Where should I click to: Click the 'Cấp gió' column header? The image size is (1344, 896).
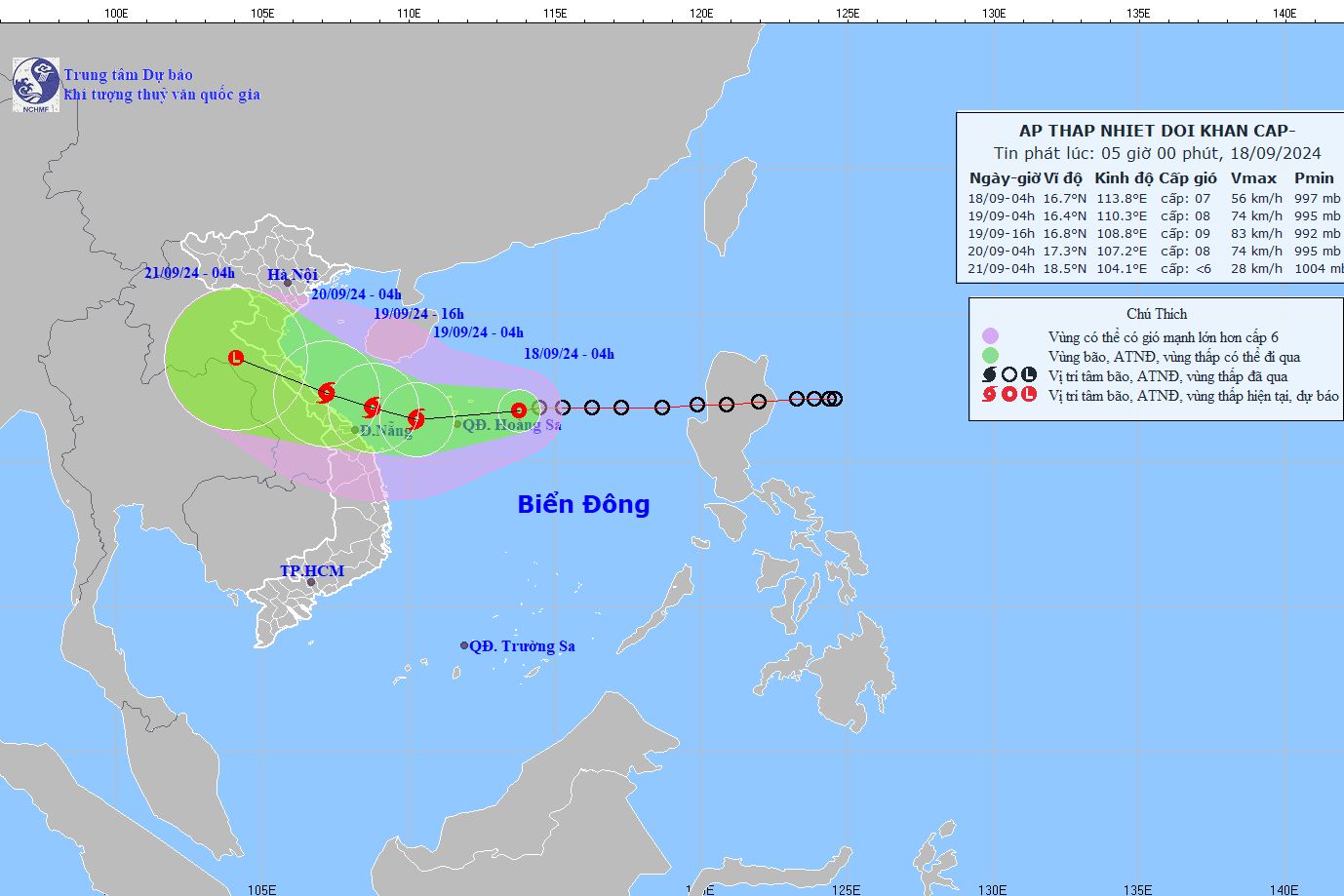click(1188, 177)
